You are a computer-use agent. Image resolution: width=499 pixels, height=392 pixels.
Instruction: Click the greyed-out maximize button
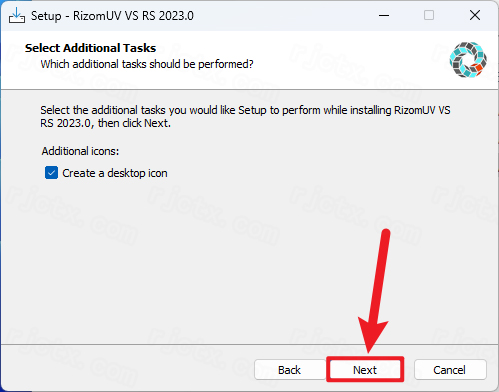click(x=429, y=15)
